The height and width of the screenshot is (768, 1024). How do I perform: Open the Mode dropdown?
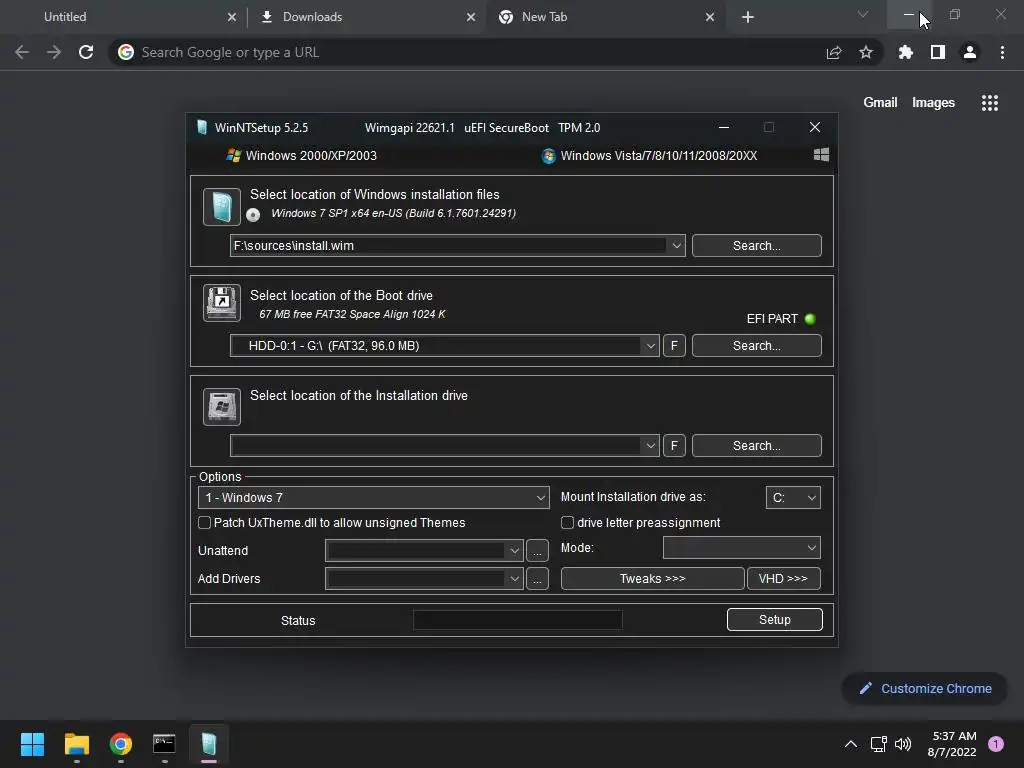(741, 548)
